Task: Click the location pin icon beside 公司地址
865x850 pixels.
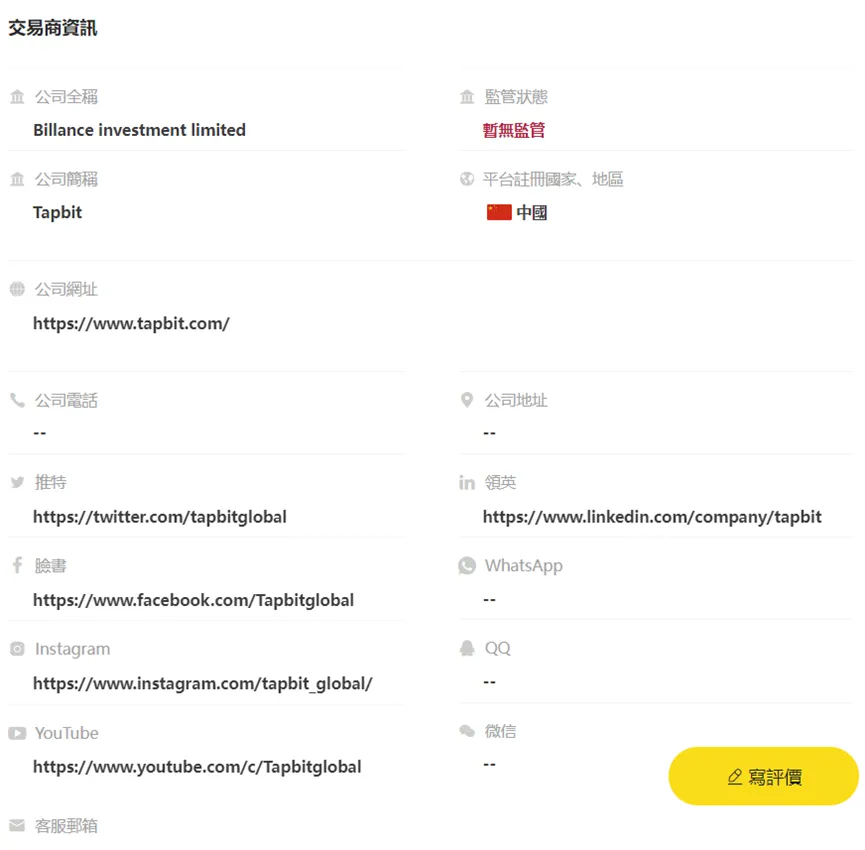Action: click(467, 400)
